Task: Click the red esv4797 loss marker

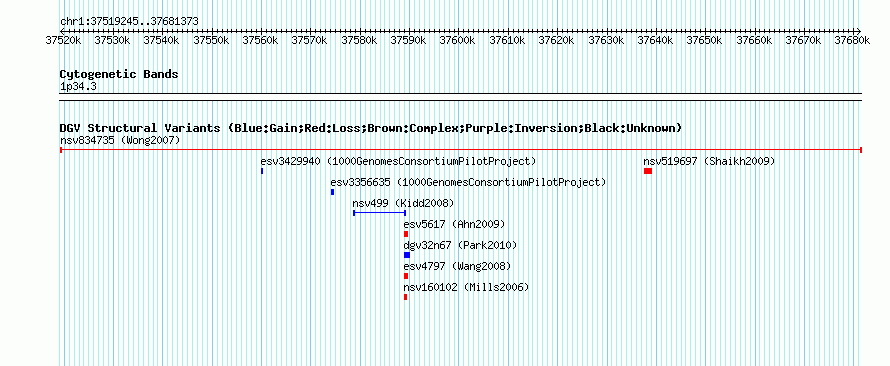Action: coord(406,276)
